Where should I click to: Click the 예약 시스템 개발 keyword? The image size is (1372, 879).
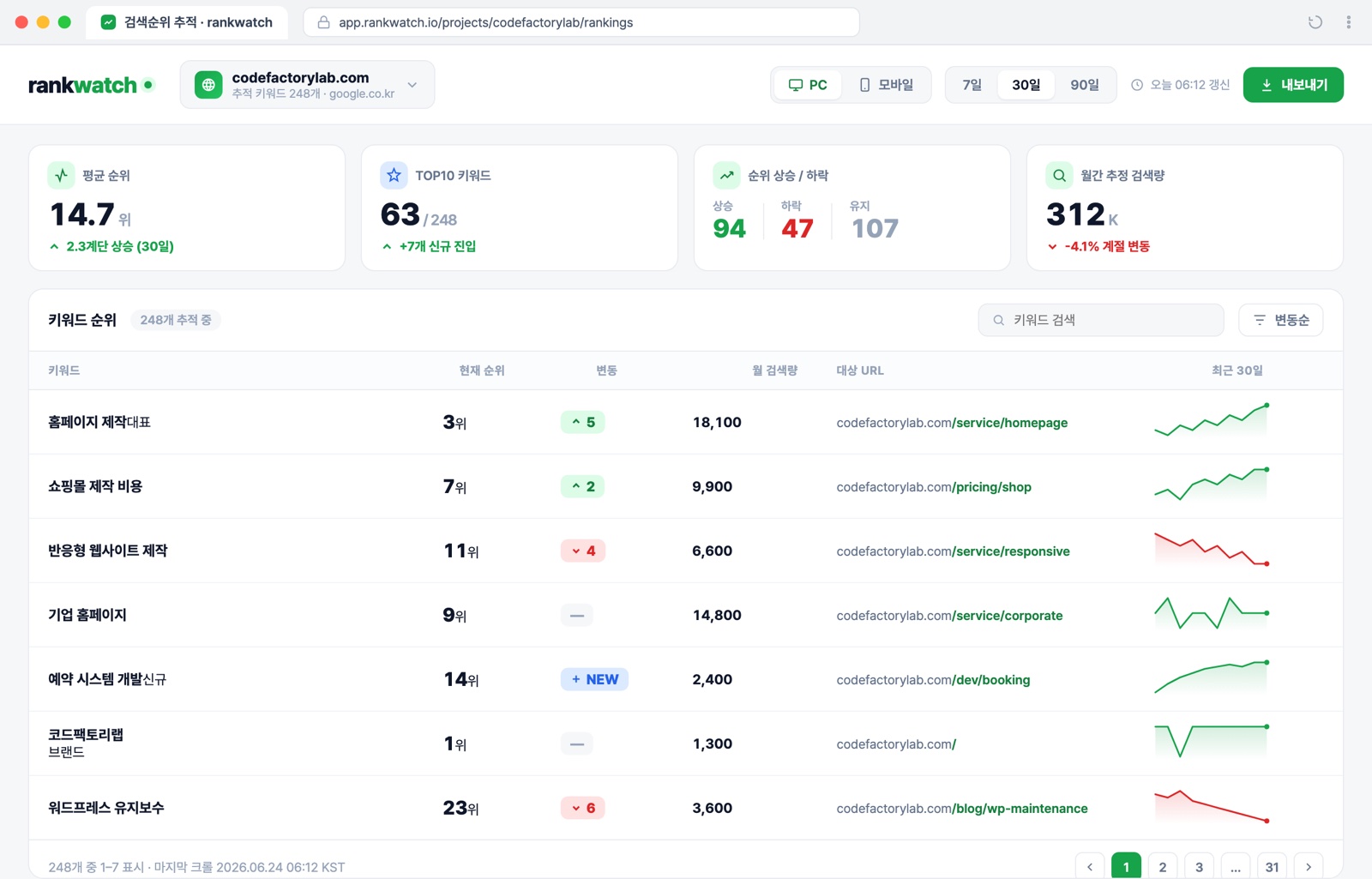(95, 679)
